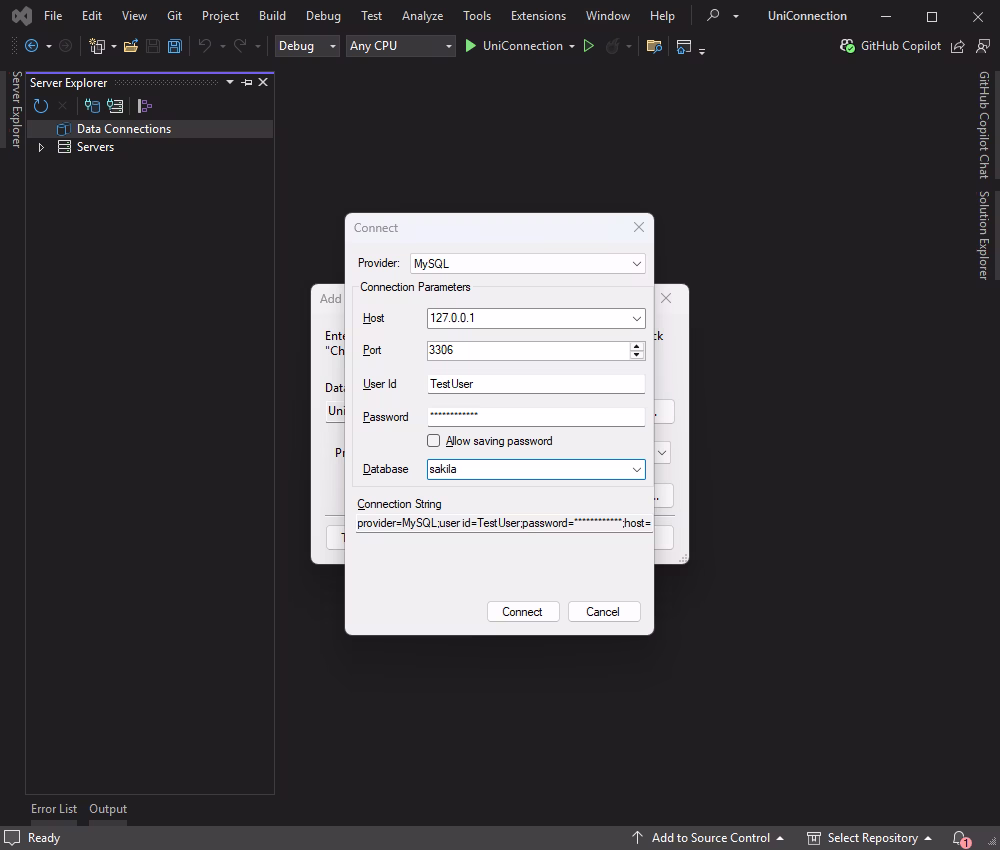Open the Undo history dropdown arrow
Image resolution: width=1000 pixels, height=850 pixels.
coord(223,46)
